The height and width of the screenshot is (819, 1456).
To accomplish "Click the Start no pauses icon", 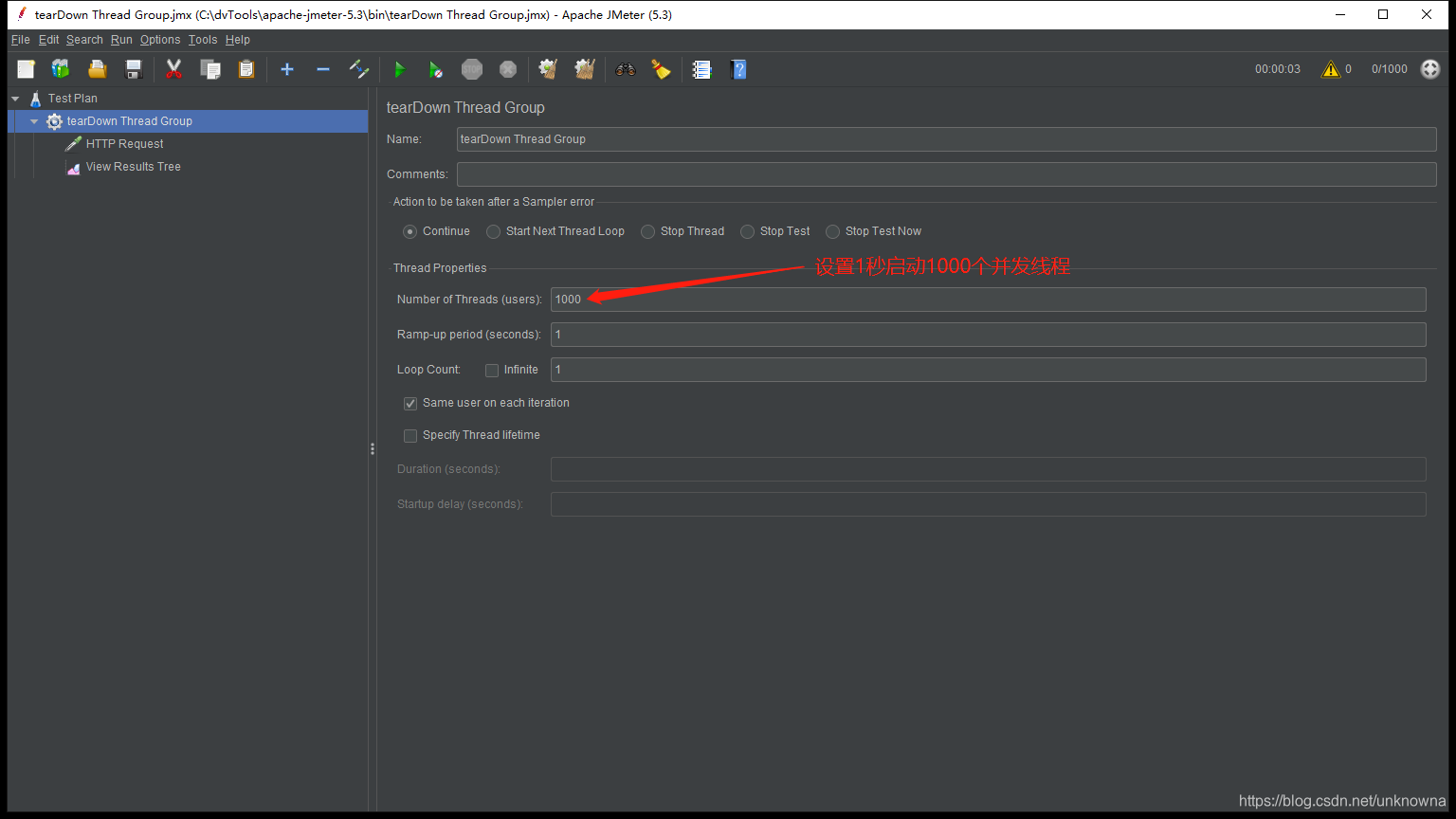I will (x=435, y=69).
